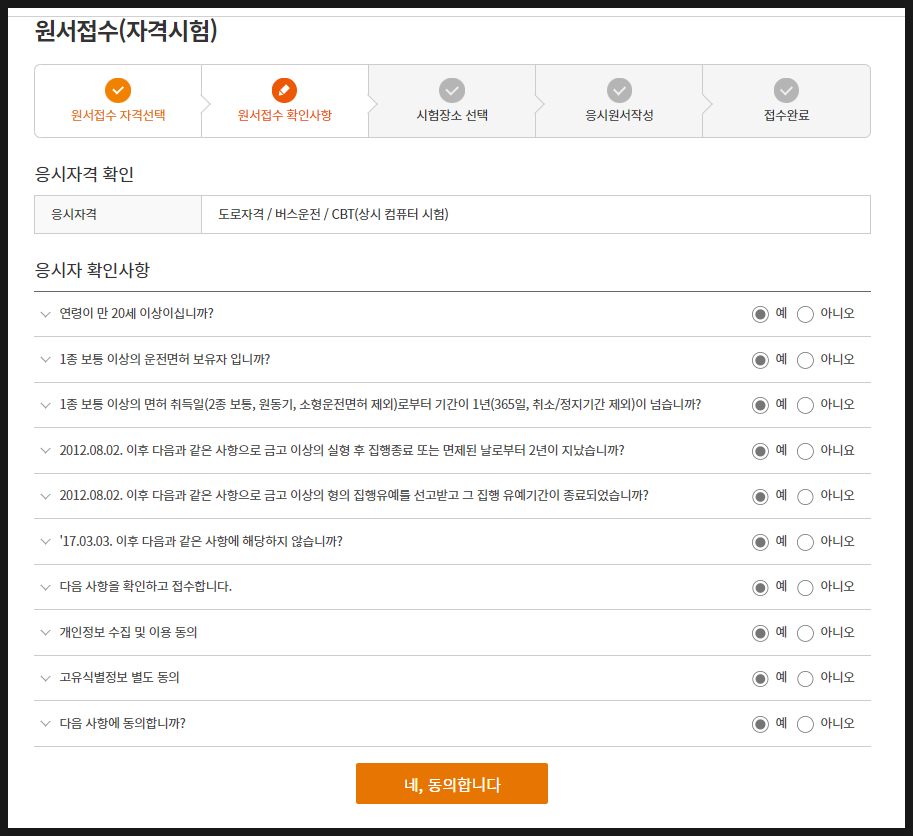The height and width of the screenshot is (836, 913).
Task: Expand 다음 사항을 확인하고 접수합니다 row
Action: (x=45, y=587)
